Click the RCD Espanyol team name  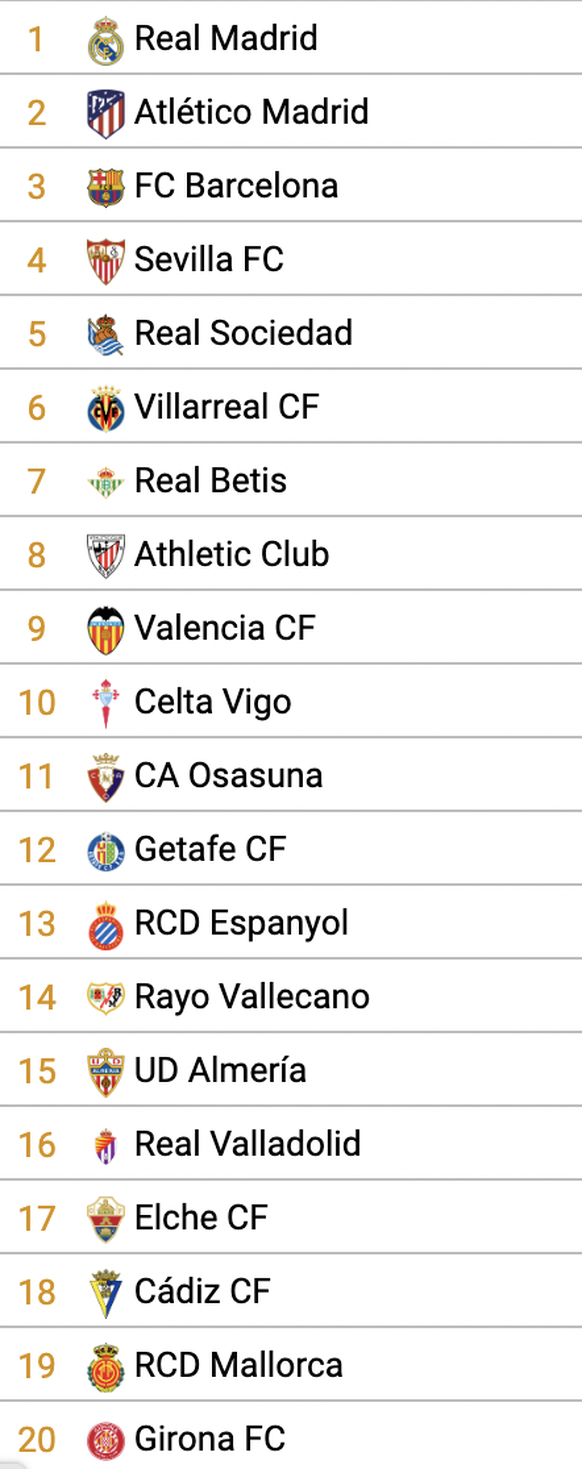[x=242, y=924]
